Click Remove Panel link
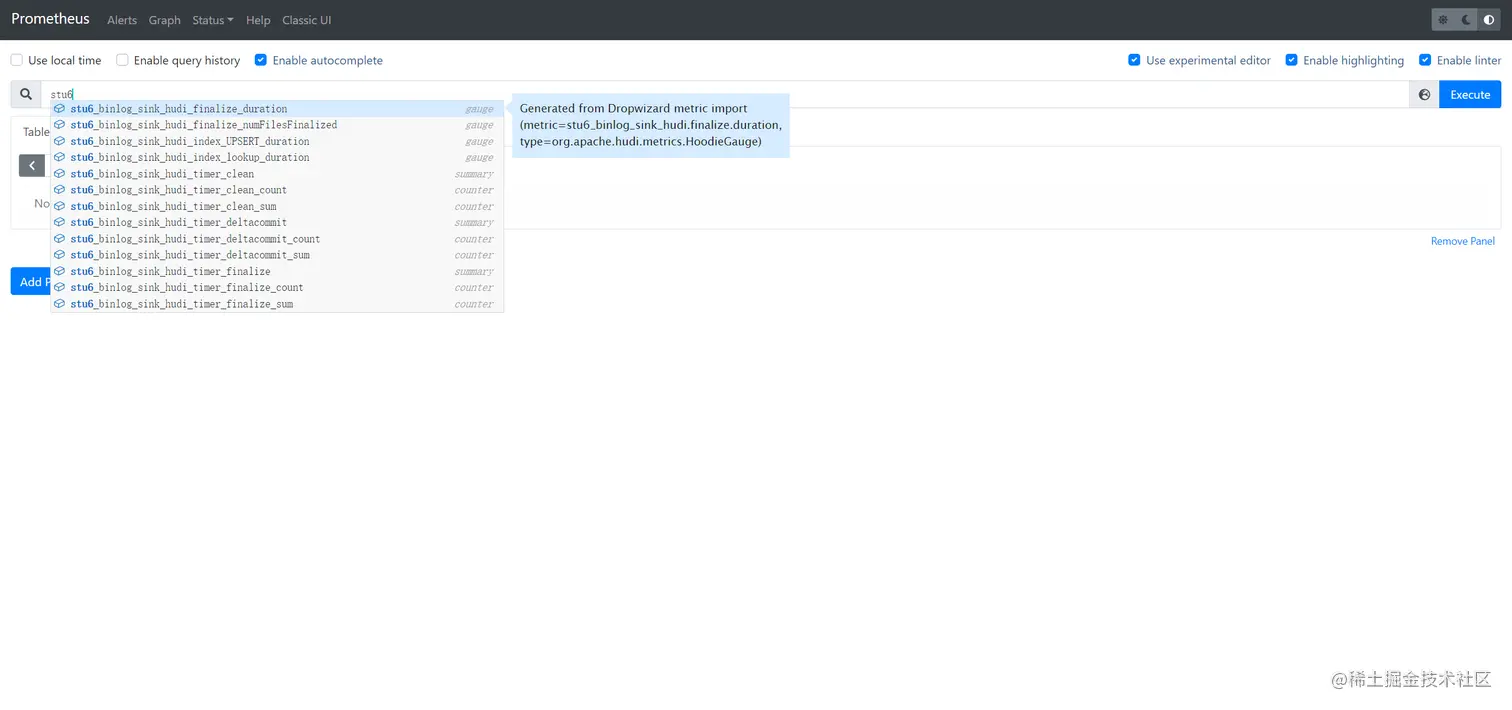Viewport: 1512px width, 710px height. (1462, 241)
